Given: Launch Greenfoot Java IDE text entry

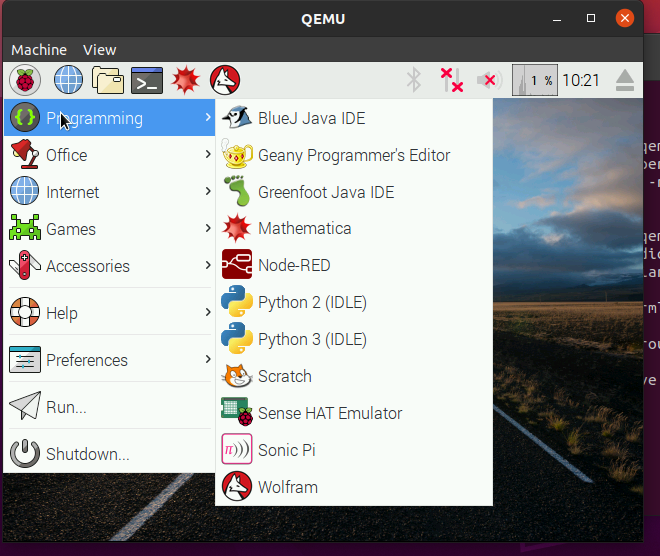Looking at the screenshot, I should (326, 192).
